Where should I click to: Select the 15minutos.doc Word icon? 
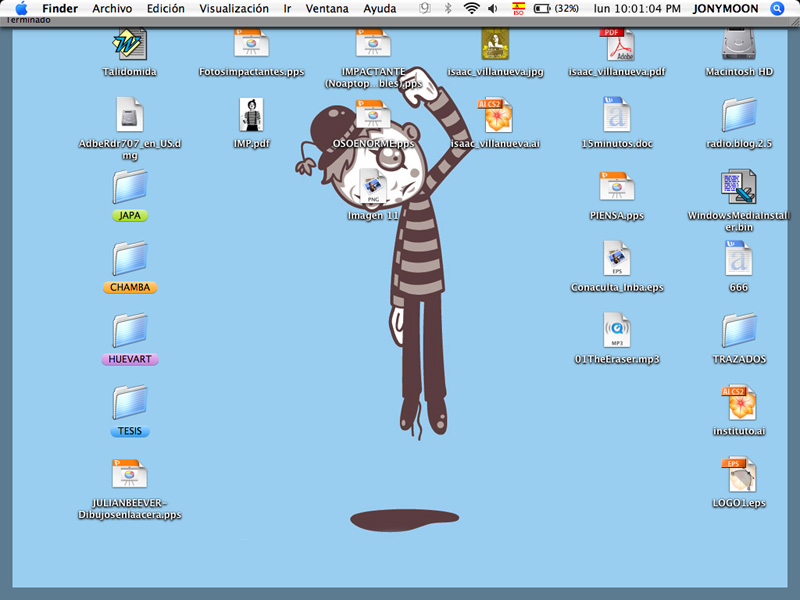617,114
